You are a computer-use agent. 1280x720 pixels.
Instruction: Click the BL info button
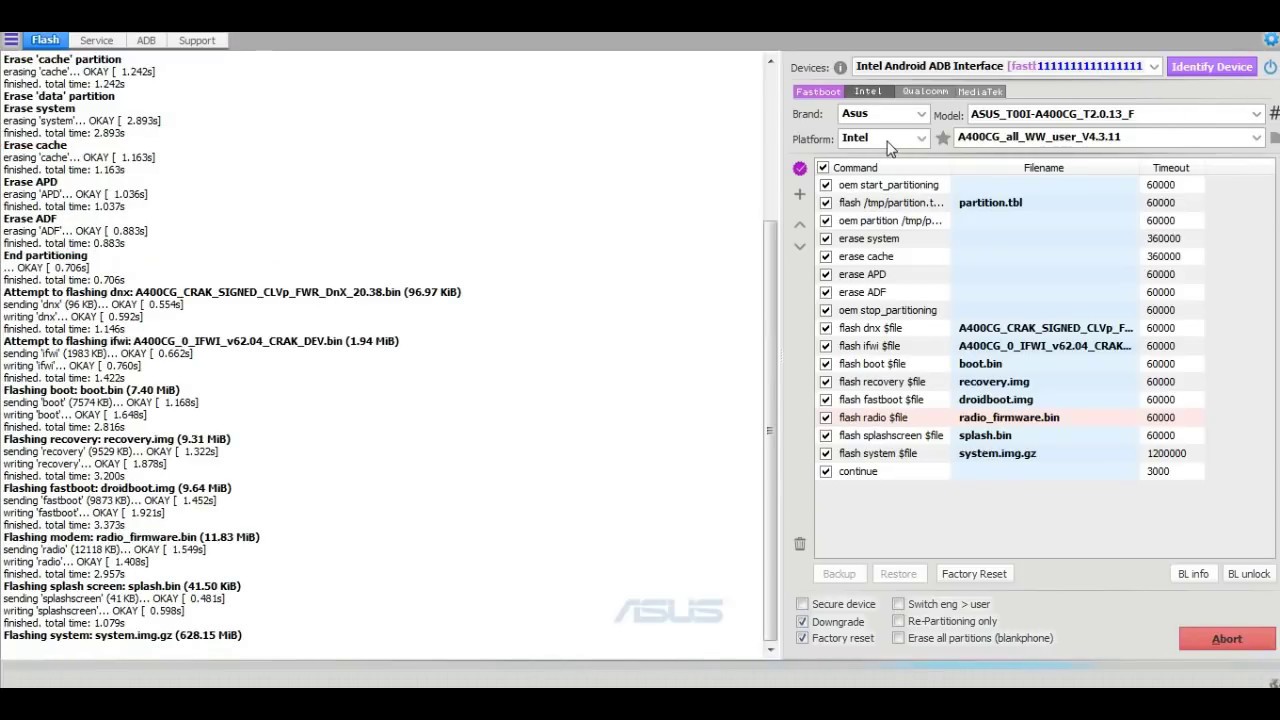1193,574
